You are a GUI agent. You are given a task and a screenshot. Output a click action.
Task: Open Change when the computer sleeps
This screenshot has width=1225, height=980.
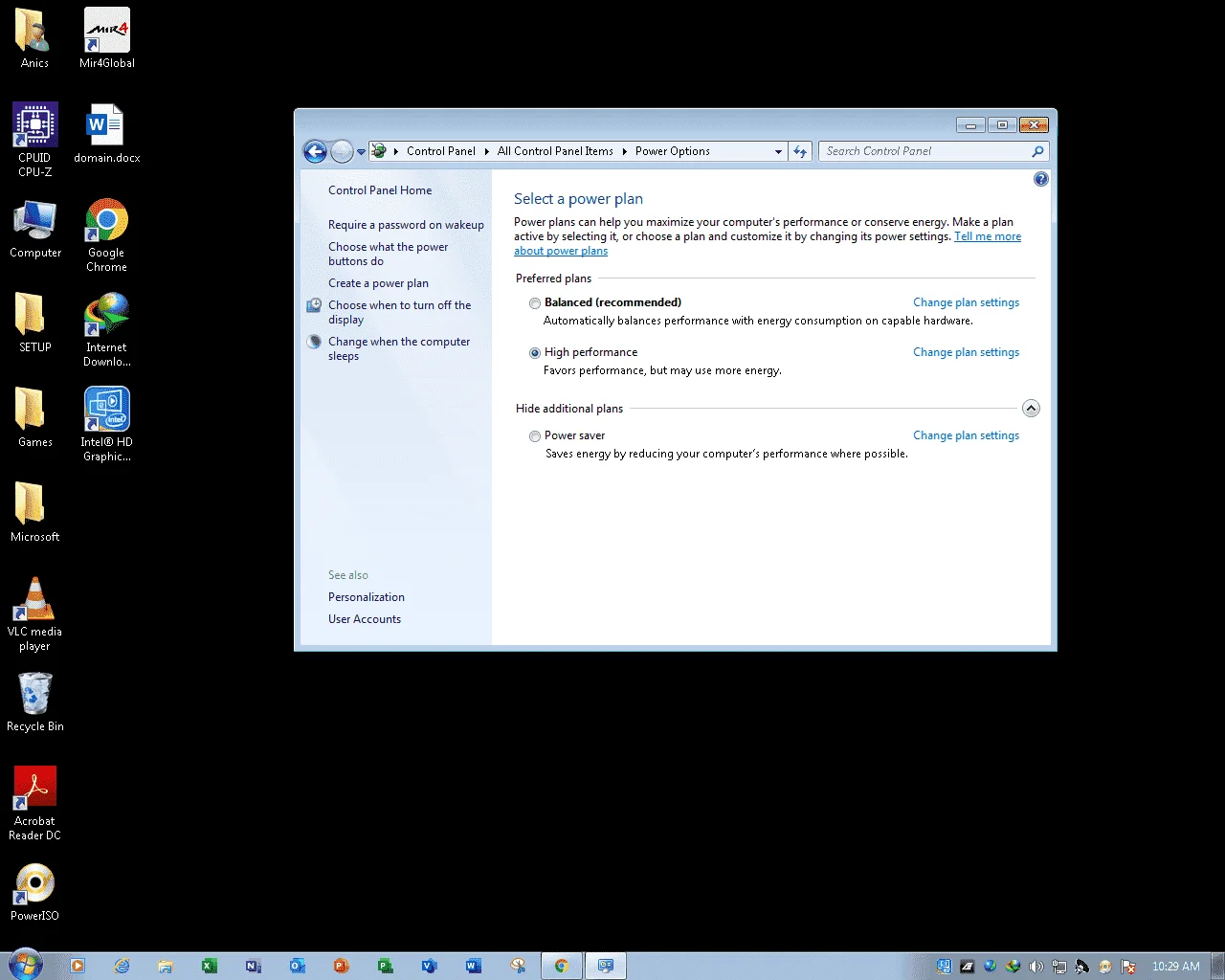point(399,348)
